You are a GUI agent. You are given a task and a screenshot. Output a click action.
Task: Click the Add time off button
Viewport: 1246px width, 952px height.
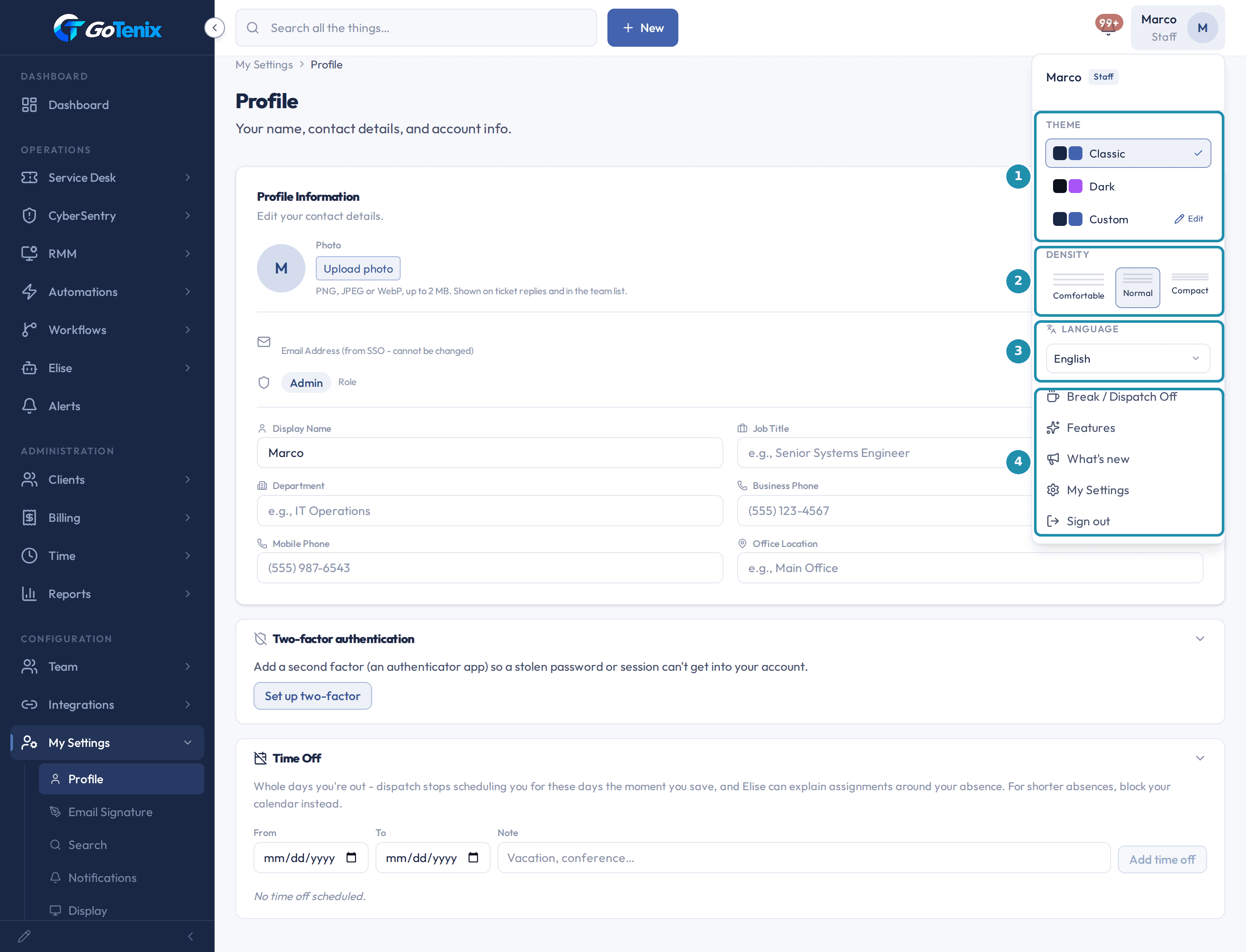(x=1162, y=860)
